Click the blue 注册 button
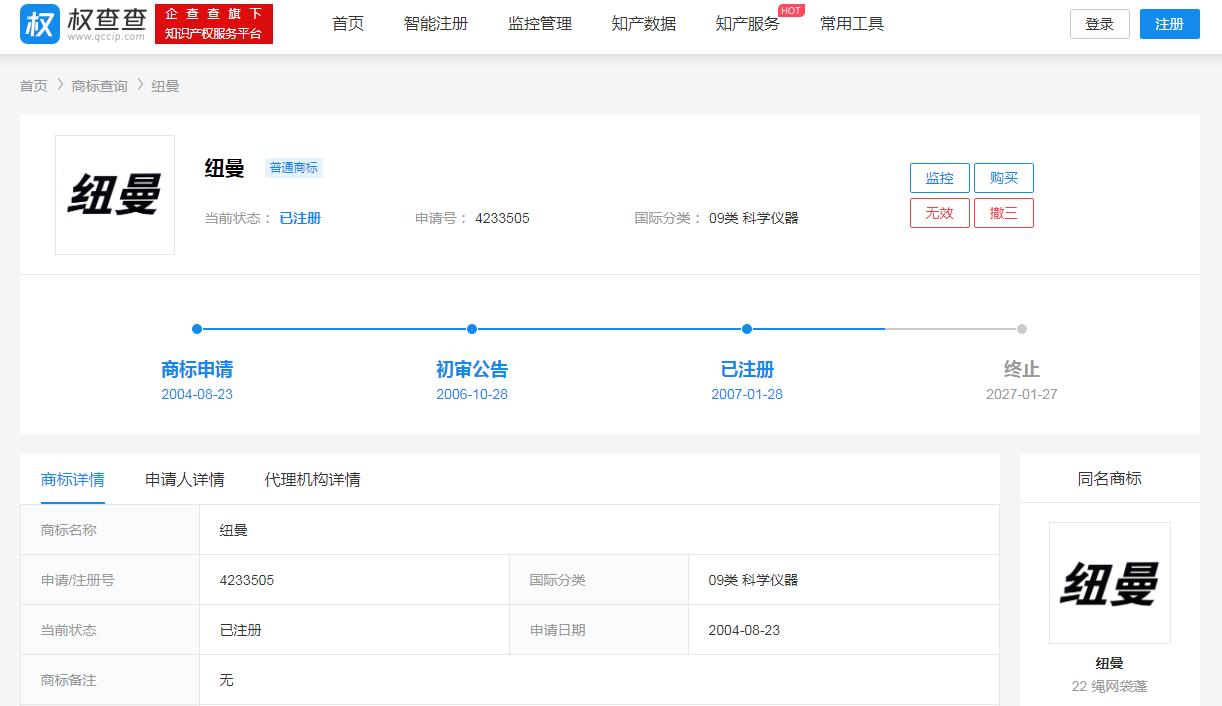 coord(1169,23)
